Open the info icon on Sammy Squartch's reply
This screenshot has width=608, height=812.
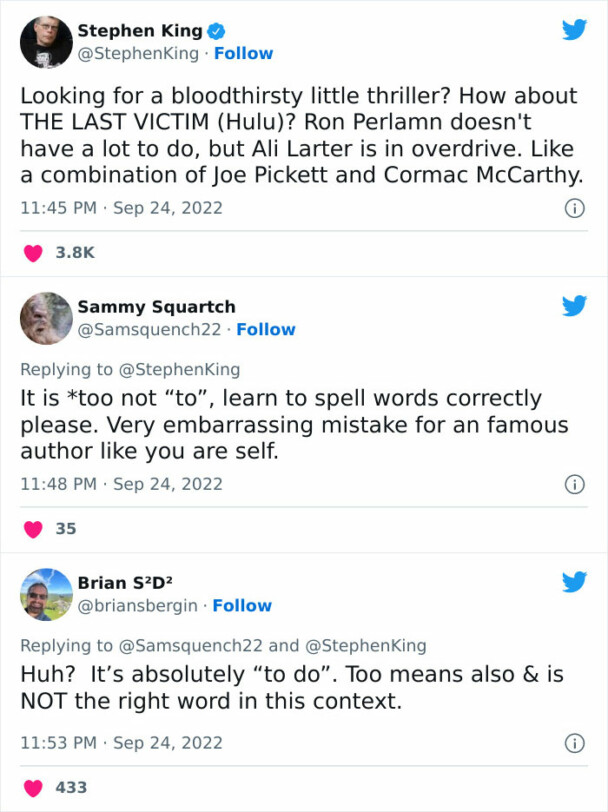point(575,484)
